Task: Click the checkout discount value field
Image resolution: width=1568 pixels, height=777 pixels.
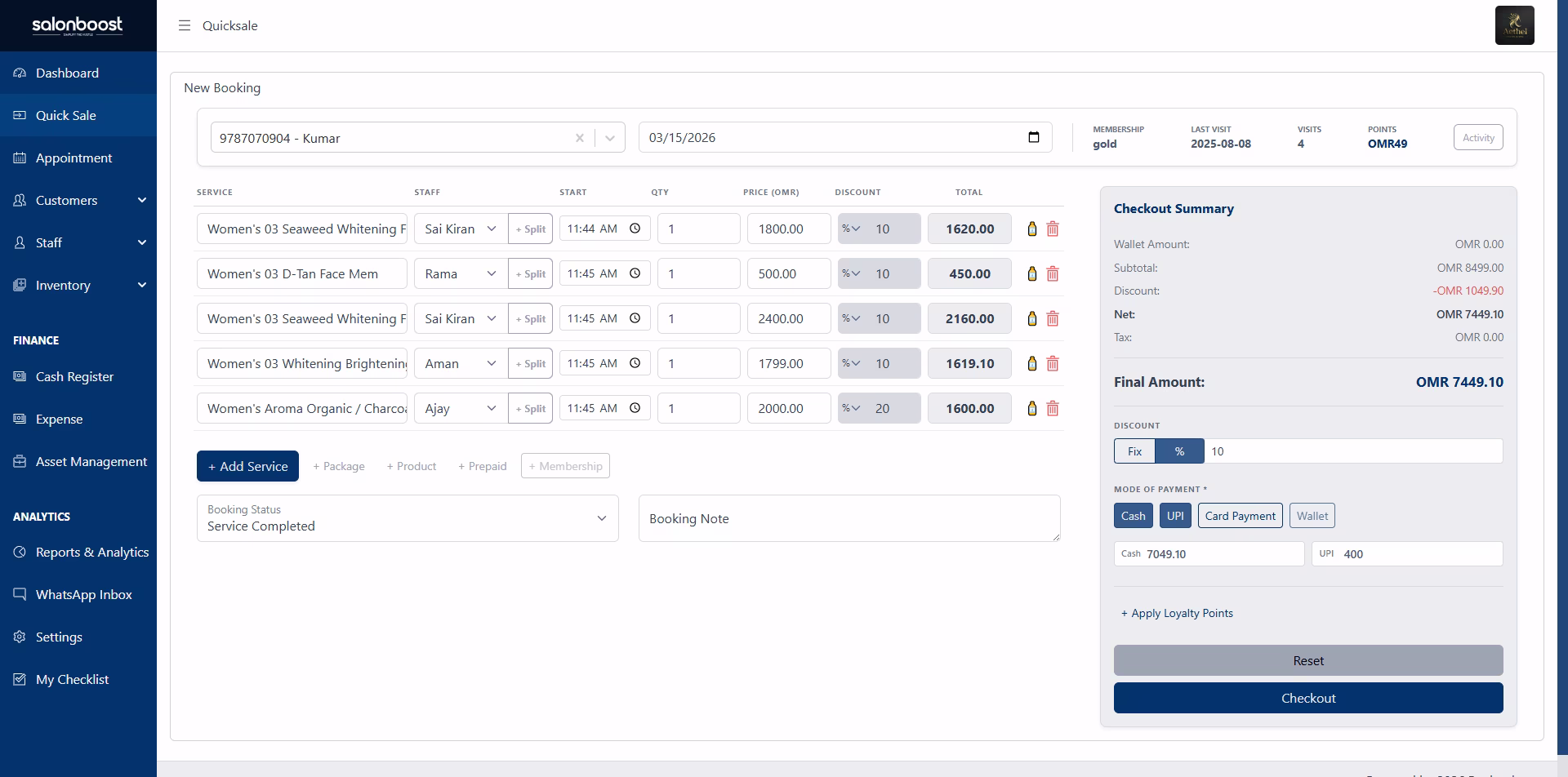Action: click(x=1353, y=451)
